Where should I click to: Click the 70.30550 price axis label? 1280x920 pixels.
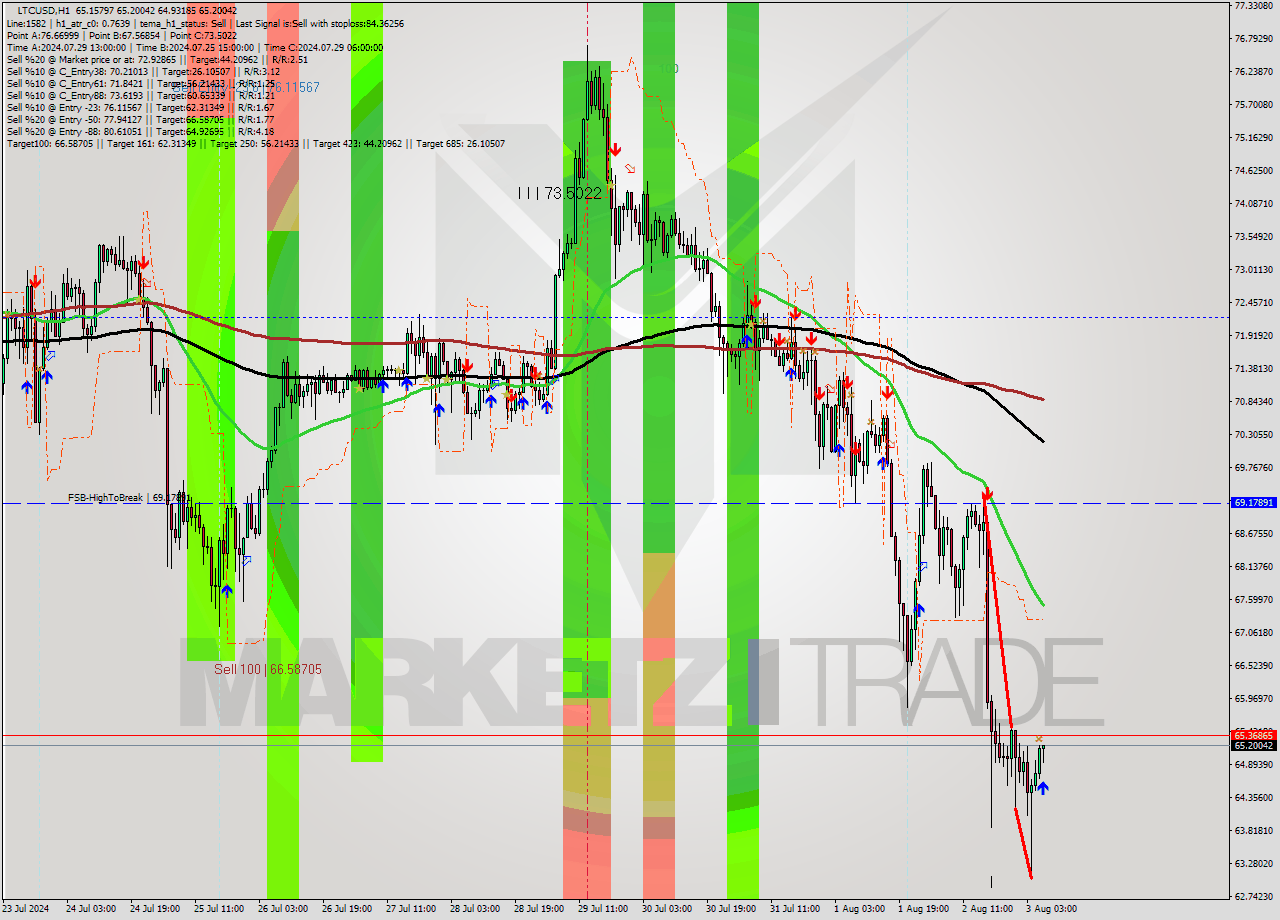click(1253, 435)
